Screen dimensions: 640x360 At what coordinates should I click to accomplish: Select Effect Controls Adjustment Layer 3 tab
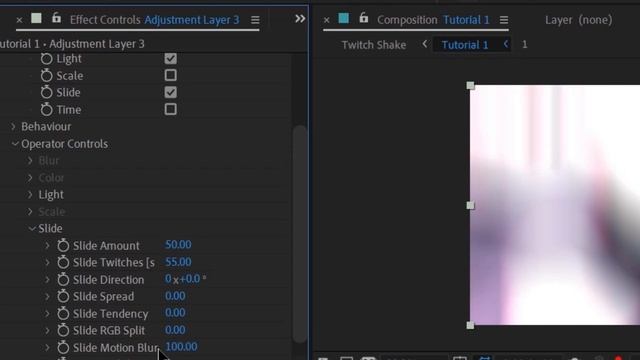click(154, 20)
